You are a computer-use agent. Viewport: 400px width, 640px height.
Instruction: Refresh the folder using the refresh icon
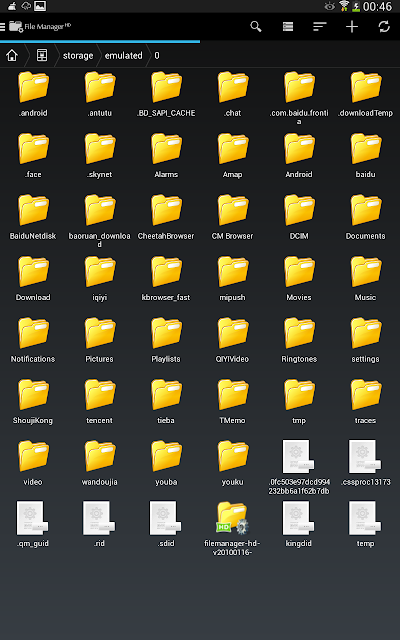click(384, 27)
